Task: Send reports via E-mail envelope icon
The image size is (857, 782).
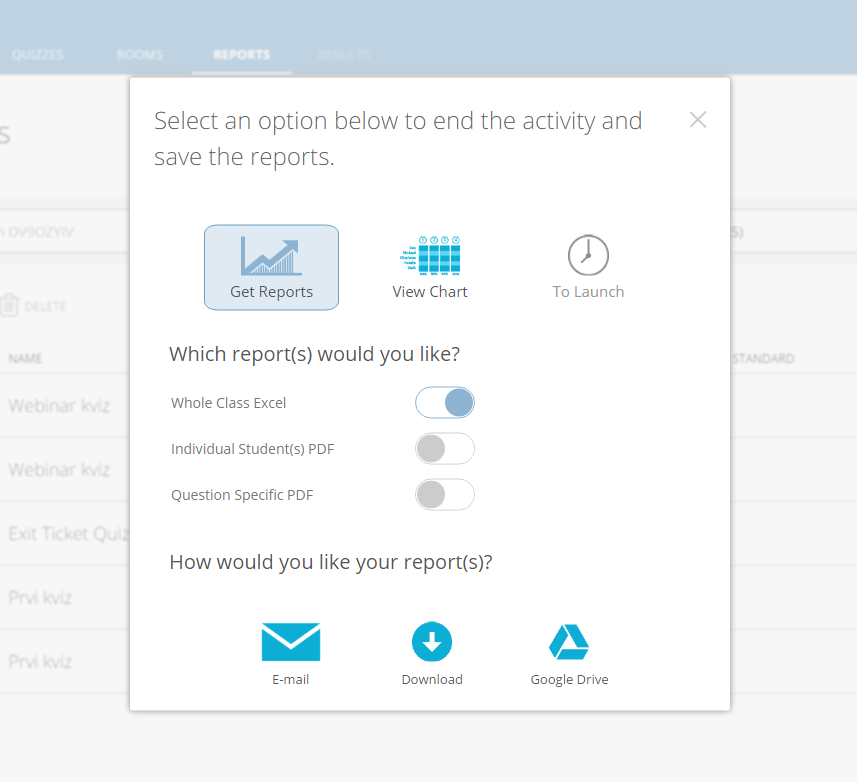Action: click(x=290, y=642)
